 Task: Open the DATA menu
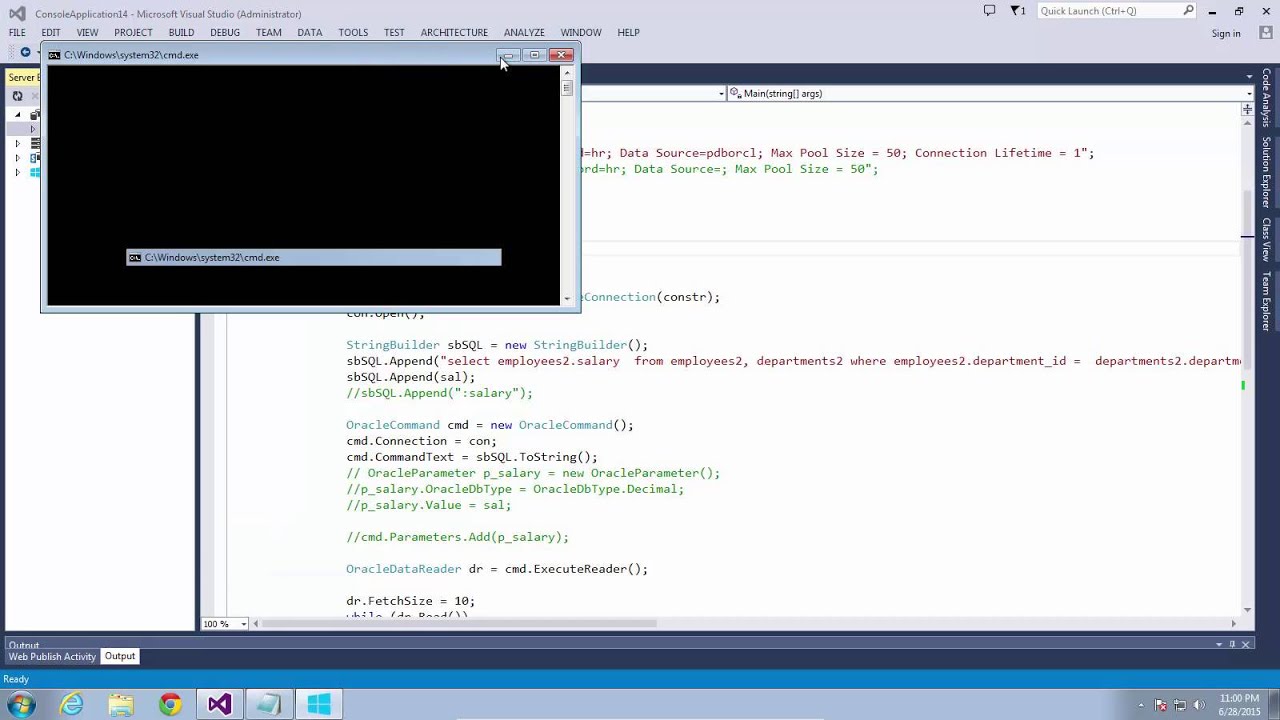tap(310, 32)
